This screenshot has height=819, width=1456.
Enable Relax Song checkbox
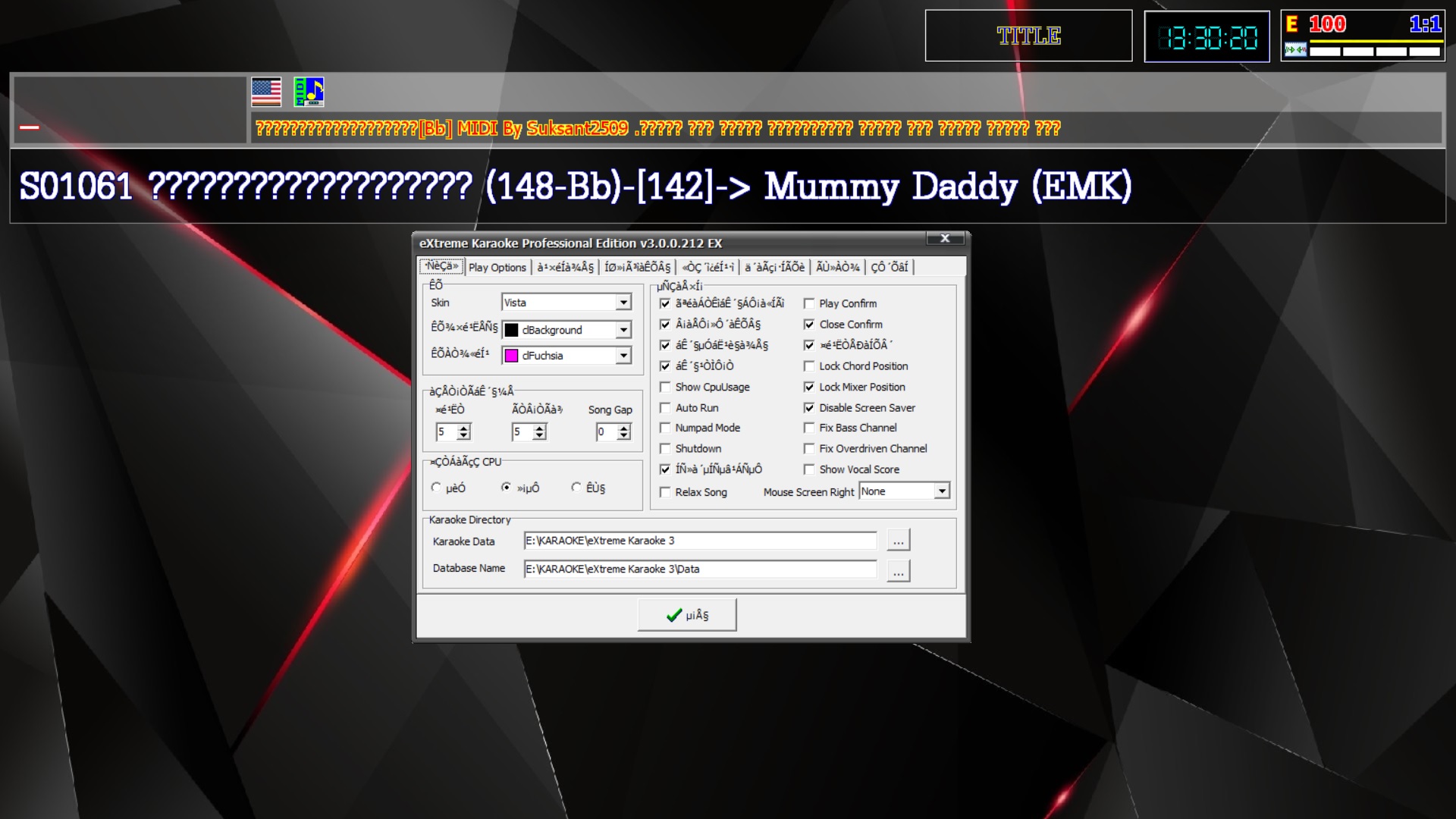coord(665,492)
